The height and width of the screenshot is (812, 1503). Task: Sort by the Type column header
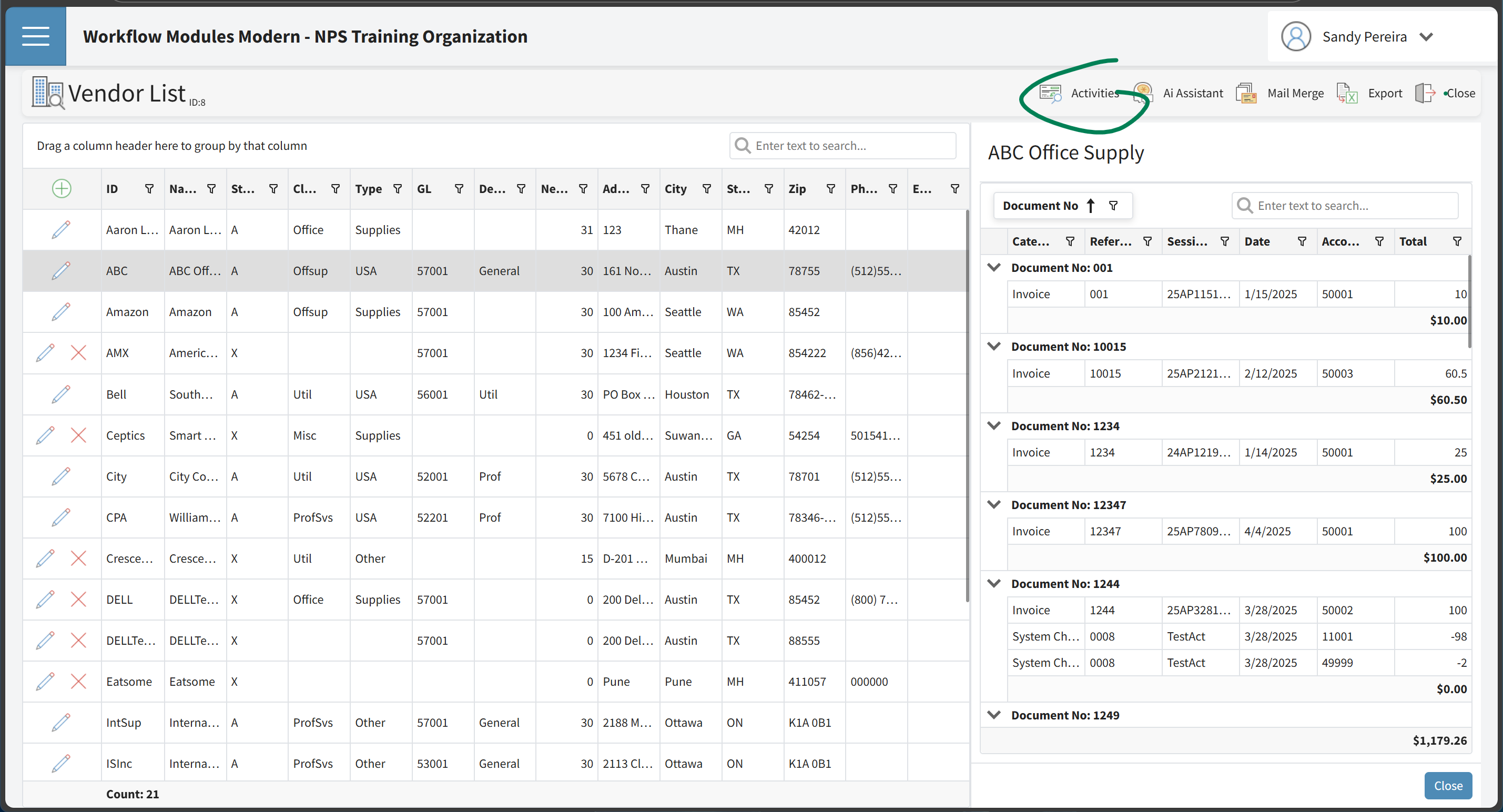[x=368, y=188]
